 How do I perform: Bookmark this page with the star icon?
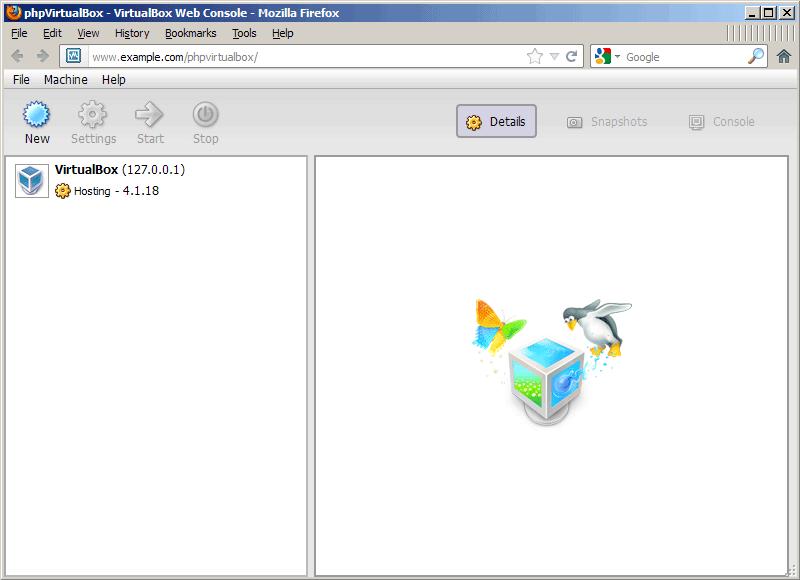click(535, 57)
